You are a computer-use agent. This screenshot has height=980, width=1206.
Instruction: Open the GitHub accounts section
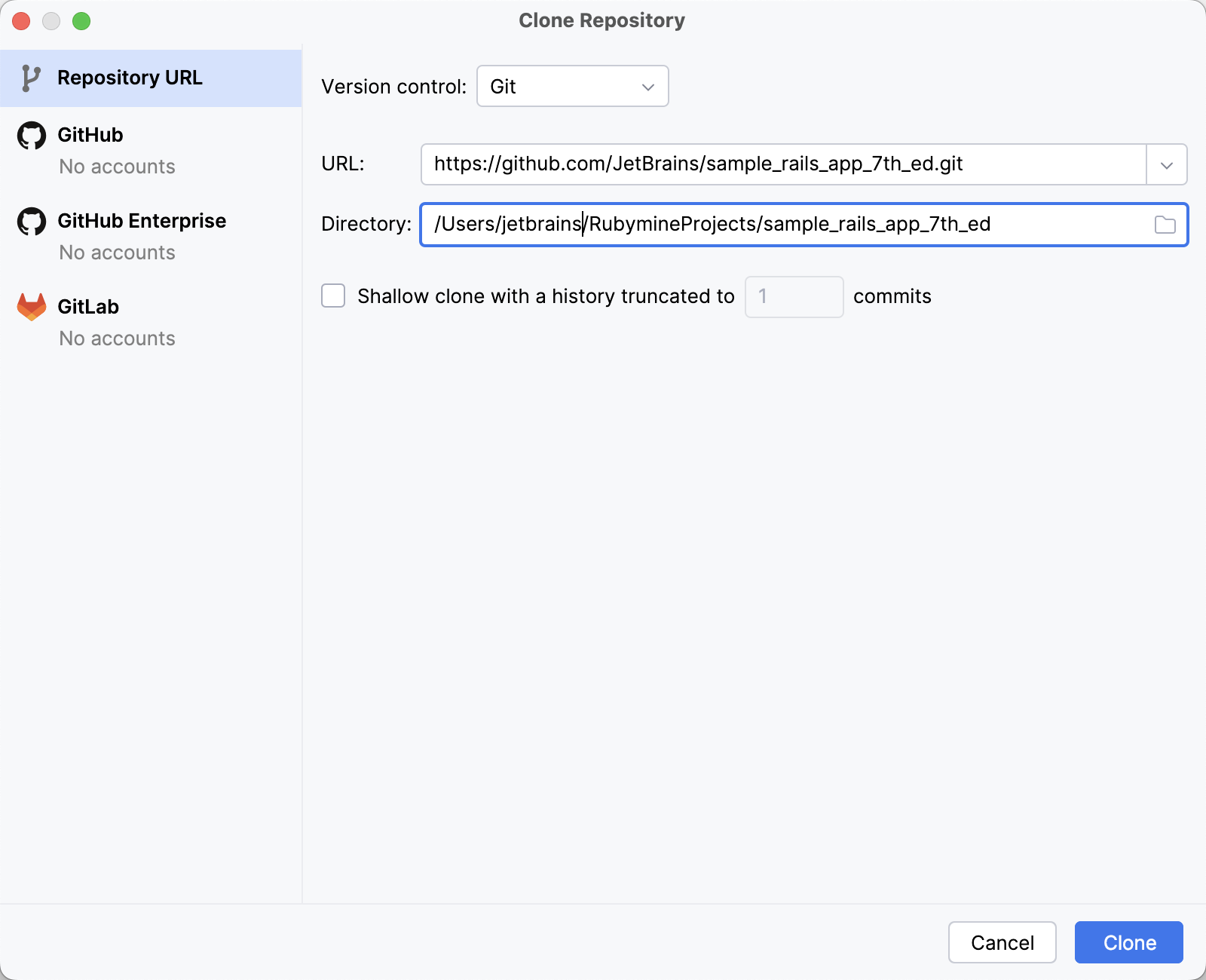point(90,149)
